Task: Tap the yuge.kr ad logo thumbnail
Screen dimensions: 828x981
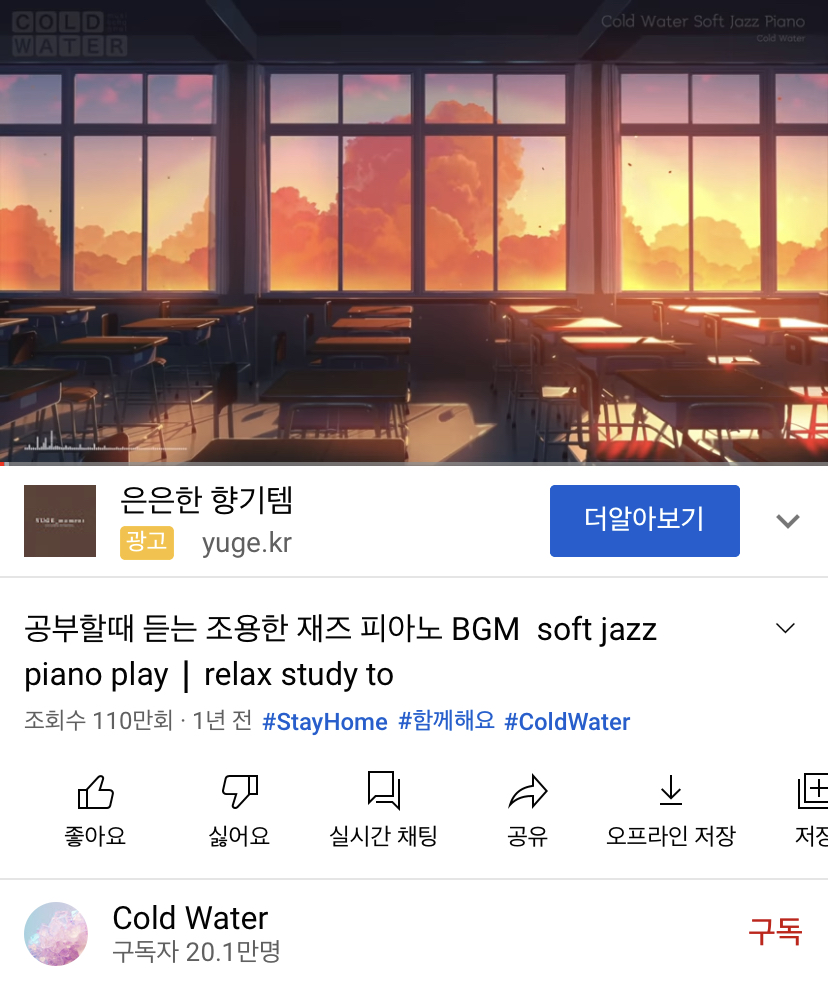Action: [60, 521]
